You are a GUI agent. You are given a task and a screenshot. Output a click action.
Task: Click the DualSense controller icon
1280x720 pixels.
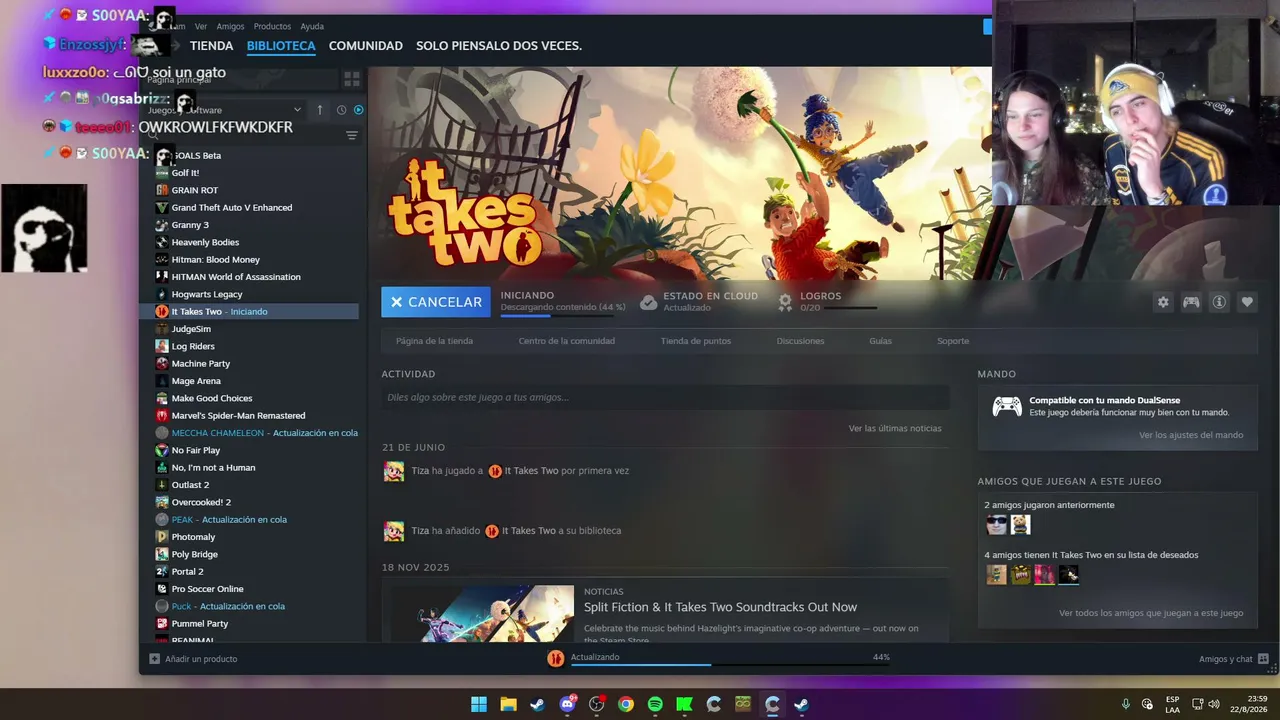(1007, 406)
